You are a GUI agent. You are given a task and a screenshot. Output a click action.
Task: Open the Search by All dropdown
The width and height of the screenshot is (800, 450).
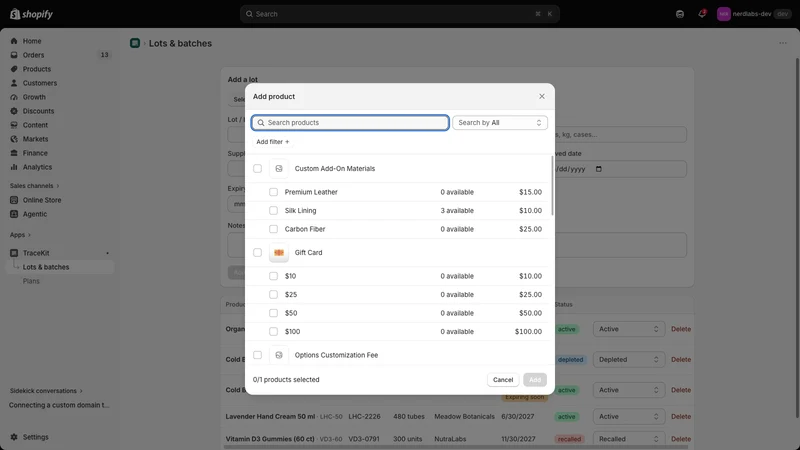pyautogui.click(x=499, y=122)
